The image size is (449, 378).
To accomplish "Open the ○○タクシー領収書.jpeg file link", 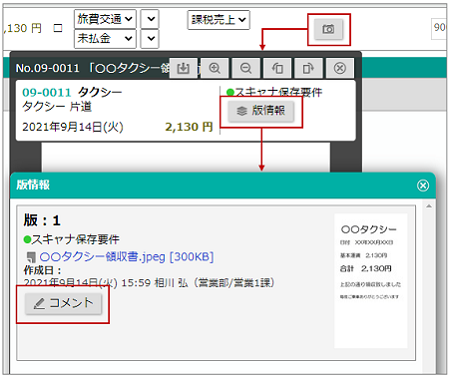I will pos(126,257).
